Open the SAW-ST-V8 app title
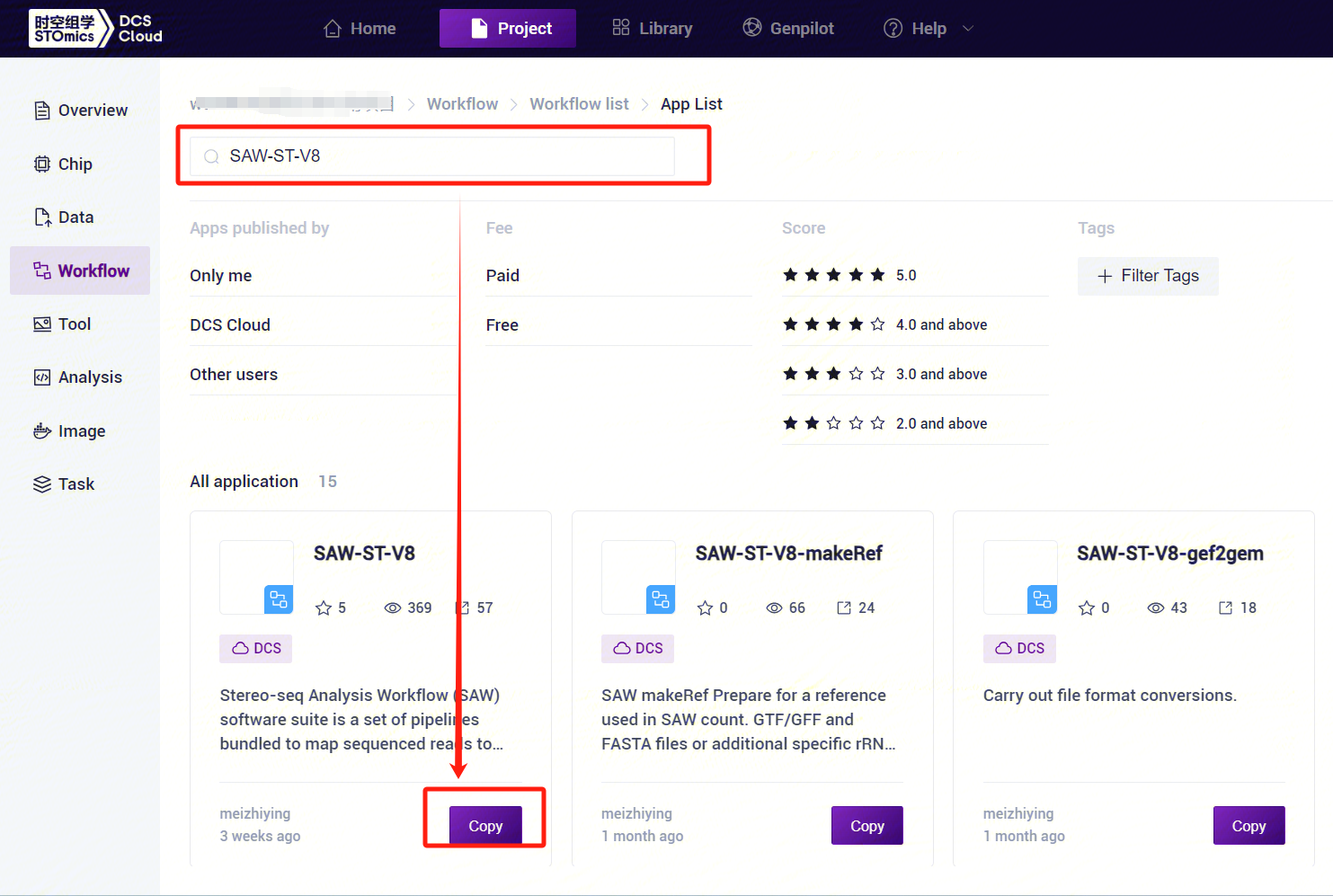The width and height of the screenshot is (1333, 896). 364,554
